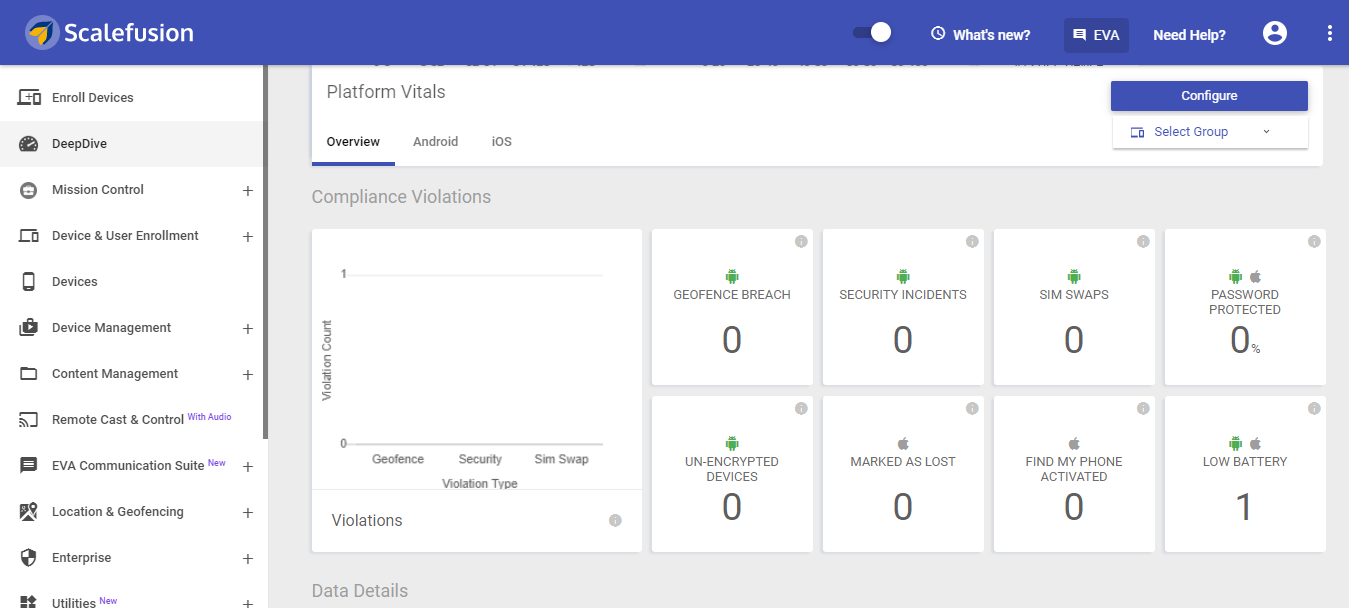Open the EVA chat panel
This screenshot has width=1349, height=608.
coord(1096,33)
